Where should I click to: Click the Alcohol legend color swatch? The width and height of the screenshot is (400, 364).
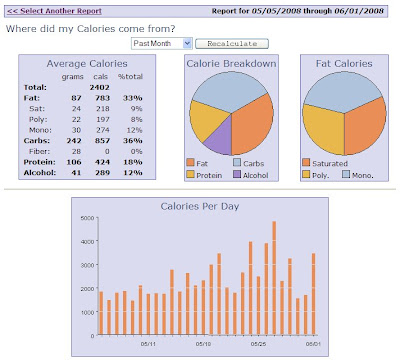coord(237,174)
